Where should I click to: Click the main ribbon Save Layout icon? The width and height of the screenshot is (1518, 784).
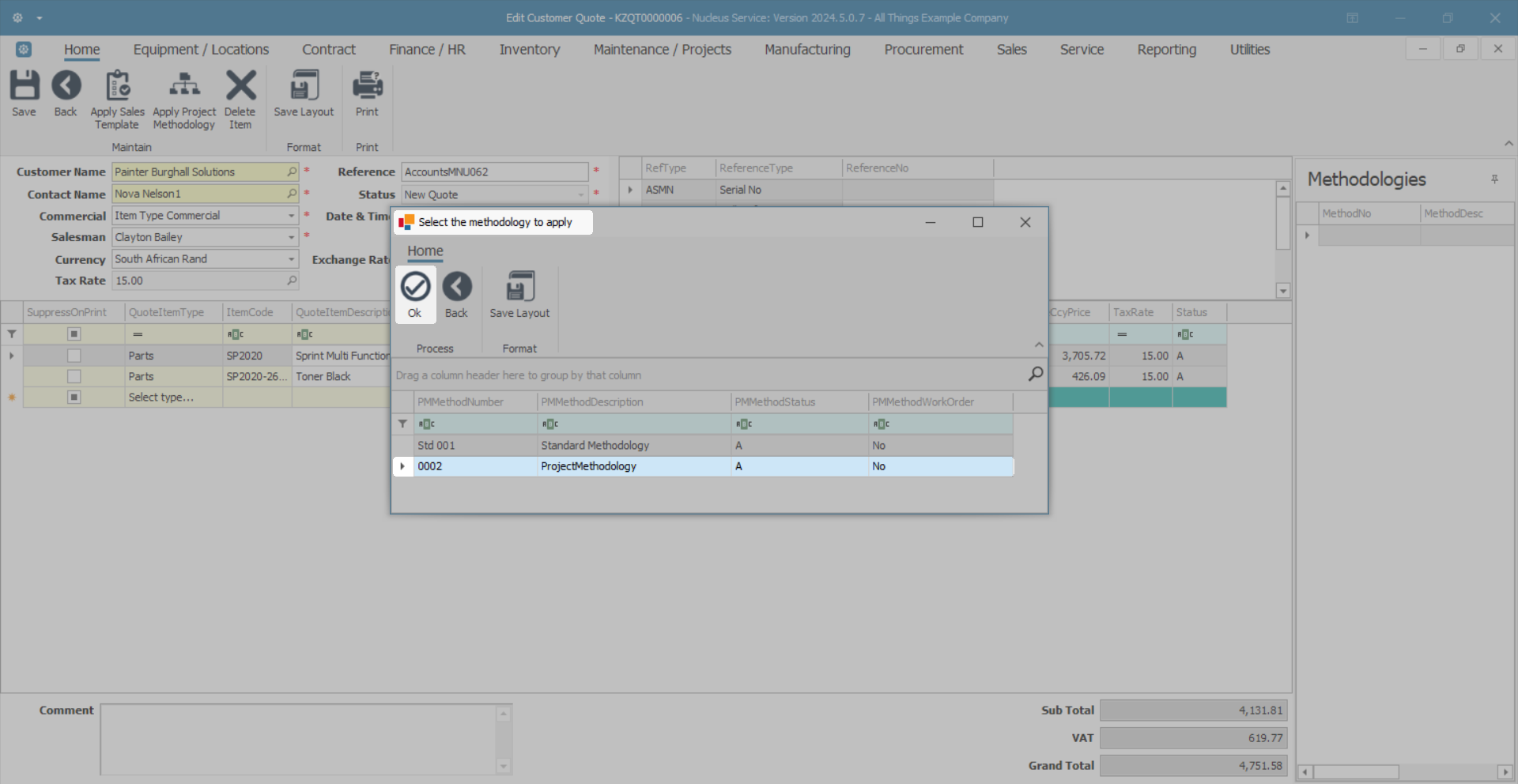coord(304,86)
